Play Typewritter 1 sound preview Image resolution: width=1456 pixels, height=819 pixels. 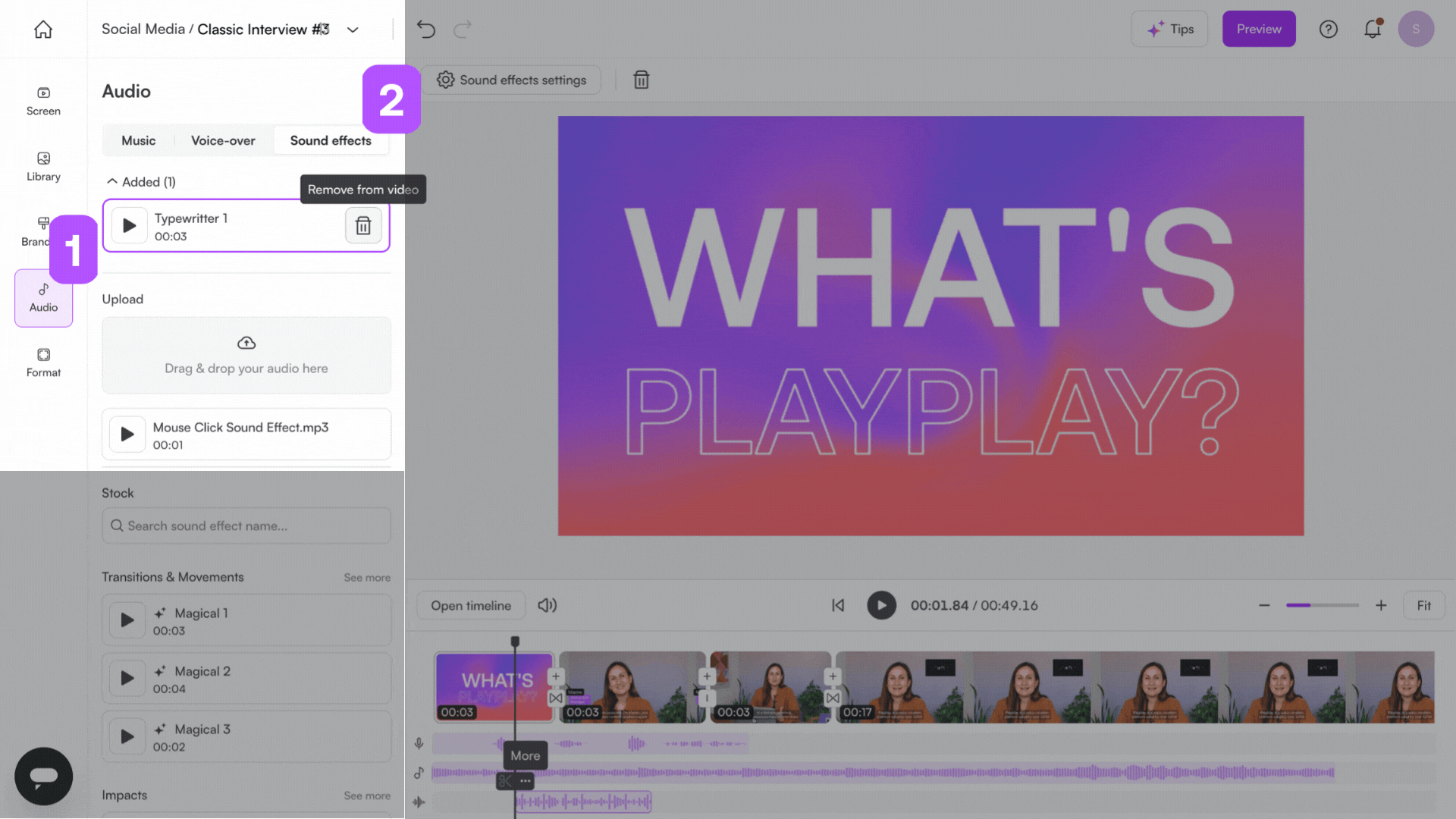tap(129, 226)
